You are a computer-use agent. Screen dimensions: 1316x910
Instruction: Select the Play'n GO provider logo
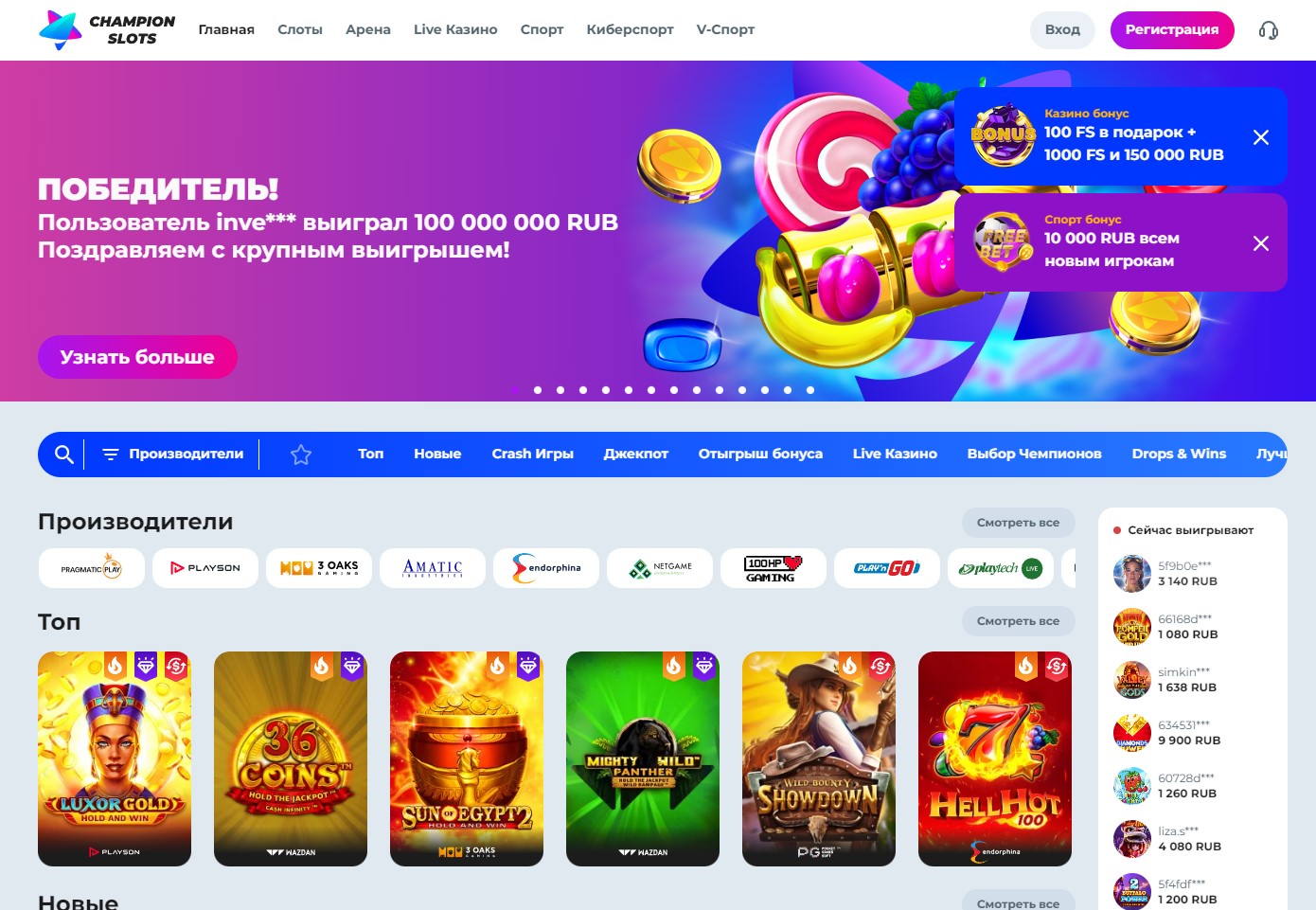[x=887, y=568]
